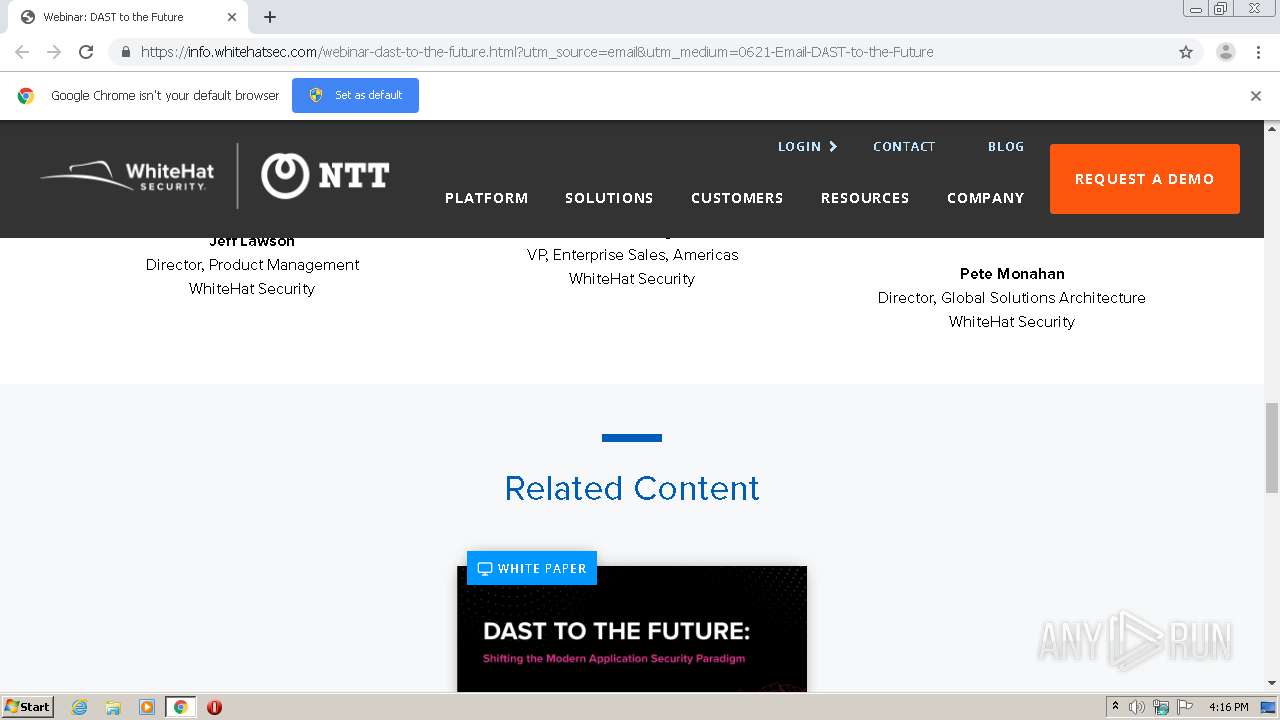This screenshot has width=1280, height=720.
Task: Open the LOGIN link
Action: point(799,146)
